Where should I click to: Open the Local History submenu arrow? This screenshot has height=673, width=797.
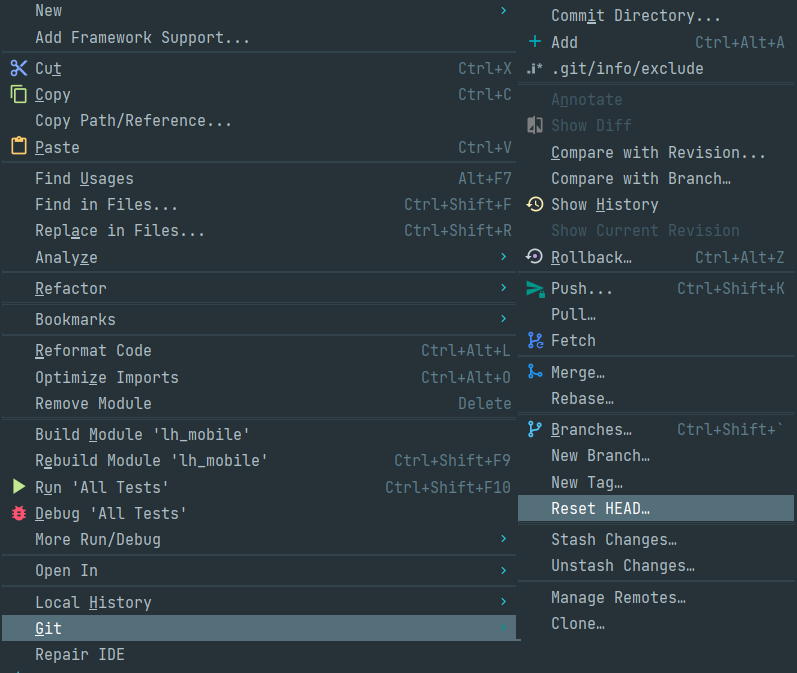(503, 602)
